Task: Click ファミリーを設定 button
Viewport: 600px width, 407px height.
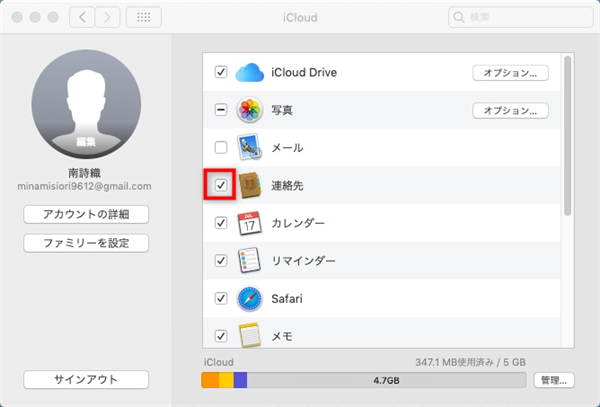Action: (x=86, y=243)
